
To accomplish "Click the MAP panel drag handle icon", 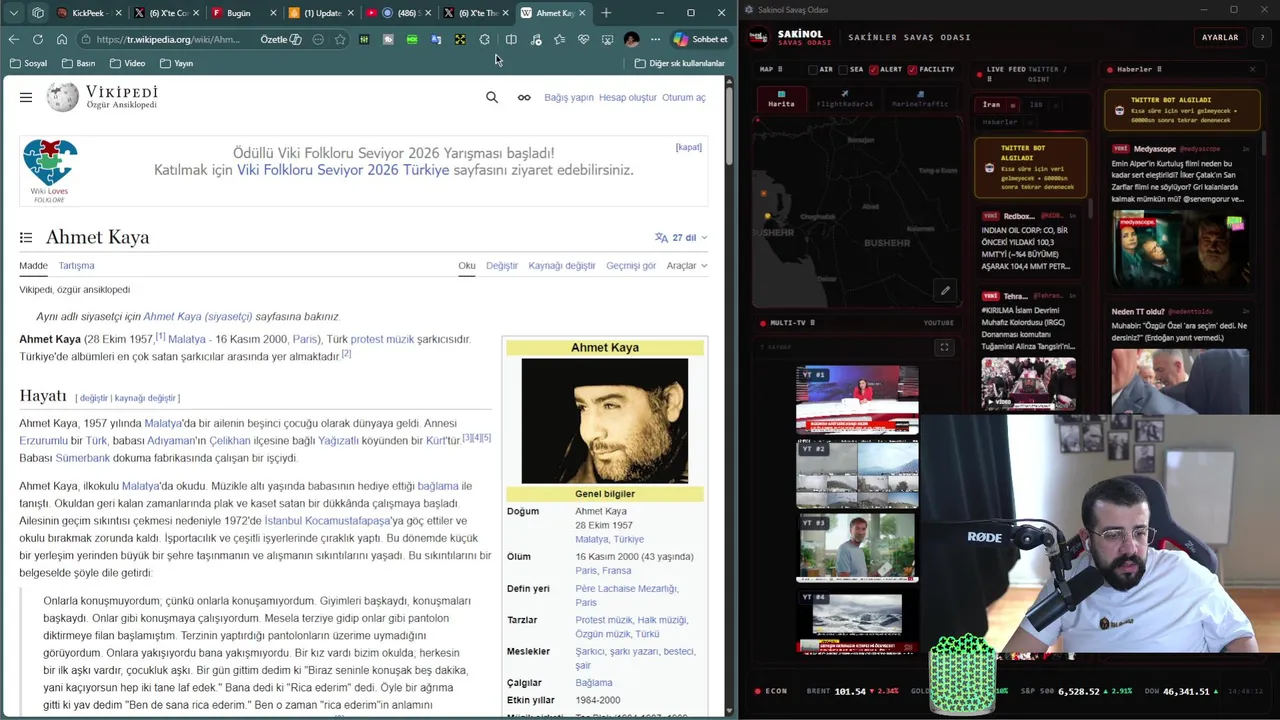I will tap(781, 70).
